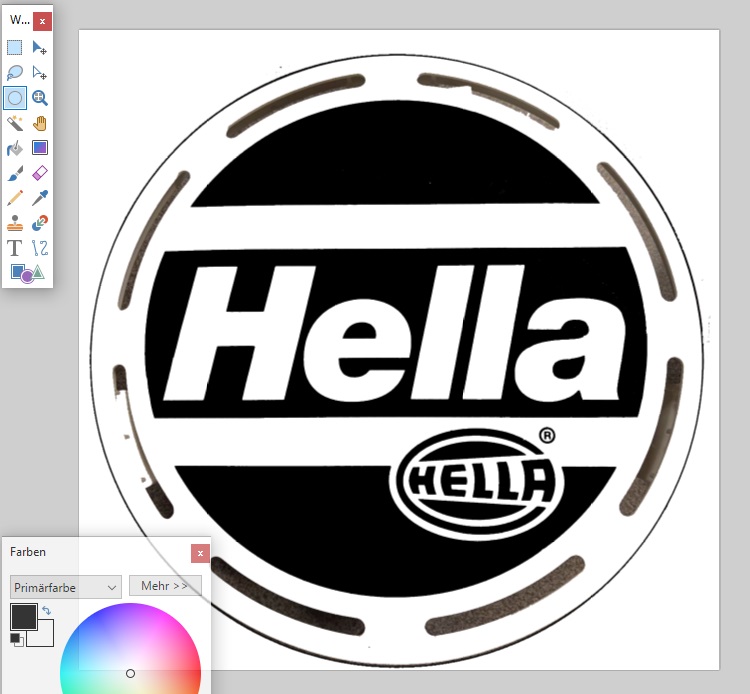The width and height of the screenshot is (750, 694).
Task: Select the Text tool
Action: pos(15,248)
